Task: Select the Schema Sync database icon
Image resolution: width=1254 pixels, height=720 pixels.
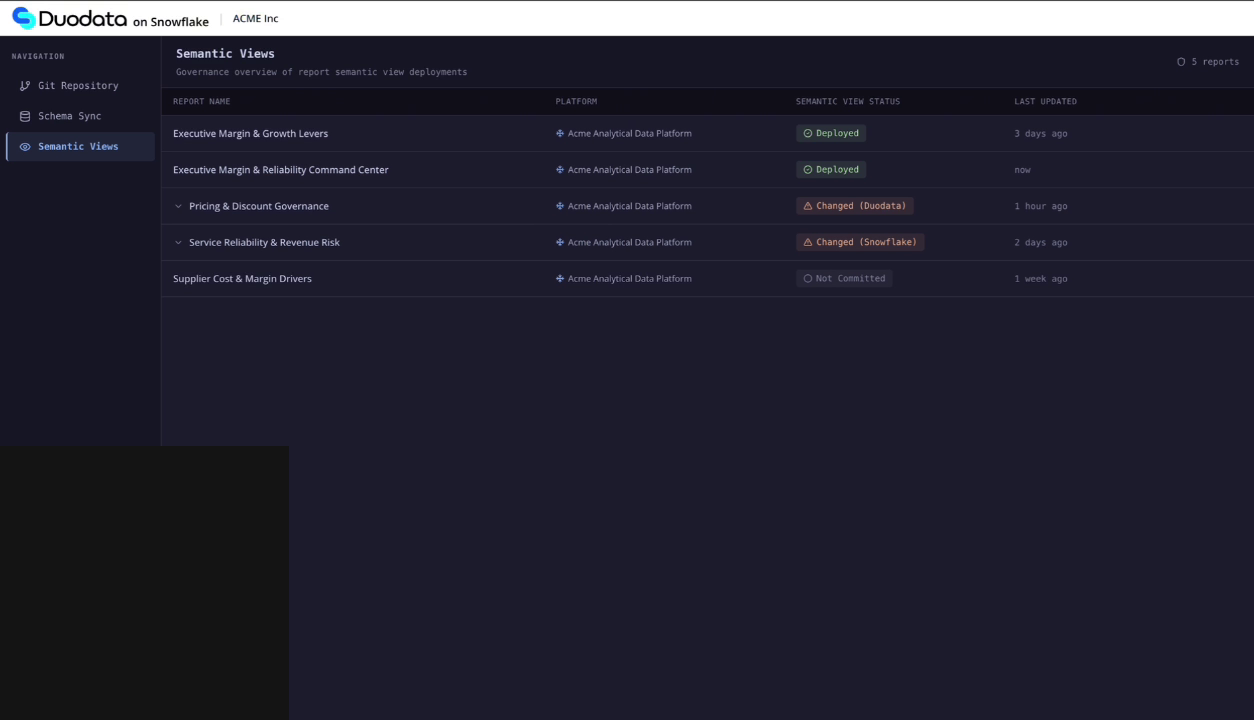Action: click(x=24, y=115)
